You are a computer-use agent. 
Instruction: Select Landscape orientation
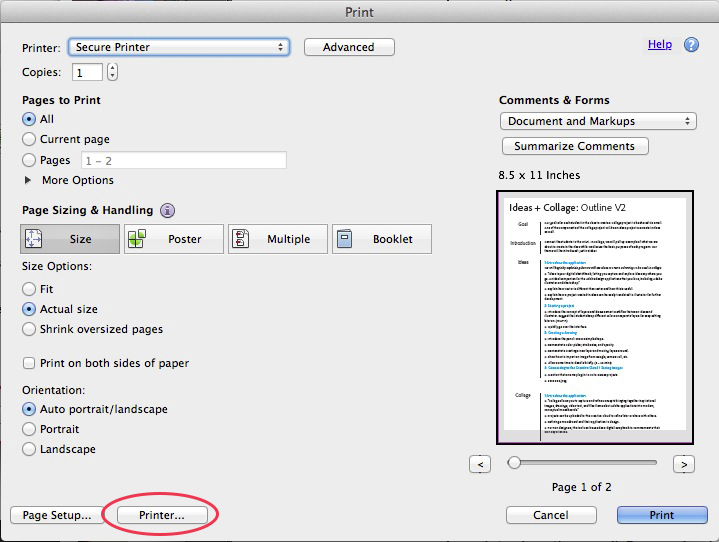point(30,449)
